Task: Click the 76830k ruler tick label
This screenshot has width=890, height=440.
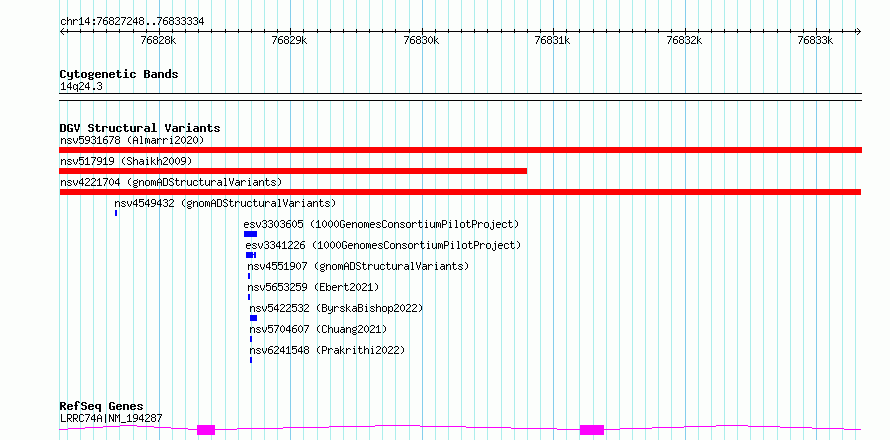Action: point(421,40)
